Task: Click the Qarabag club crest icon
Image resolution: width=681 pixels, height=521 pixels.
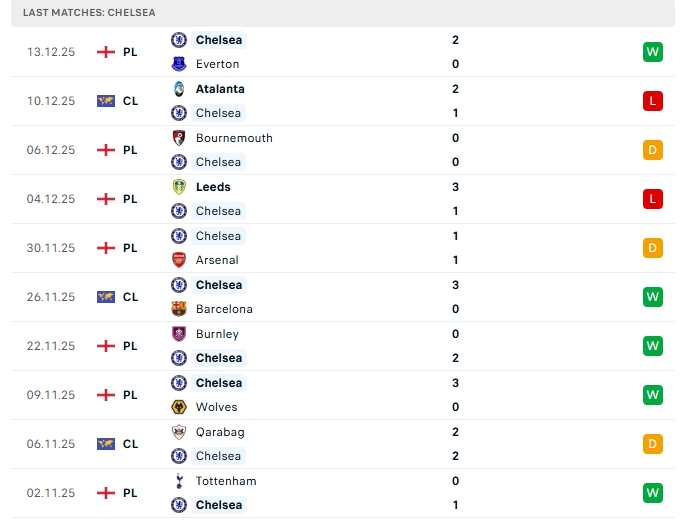Action: tap(179, 432)
